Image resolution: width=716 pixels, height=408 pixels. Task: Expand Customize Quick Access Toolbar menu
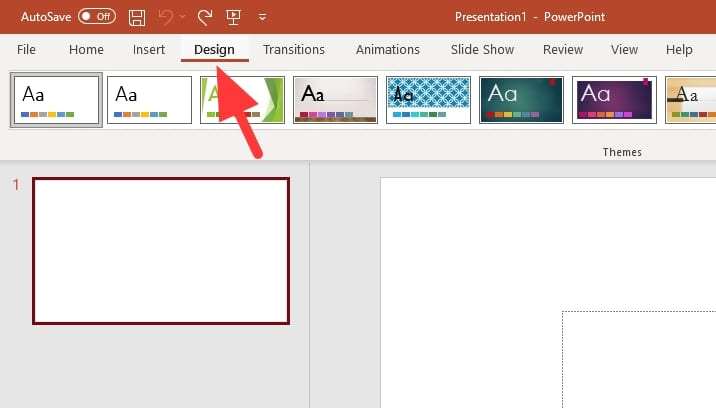262,17
